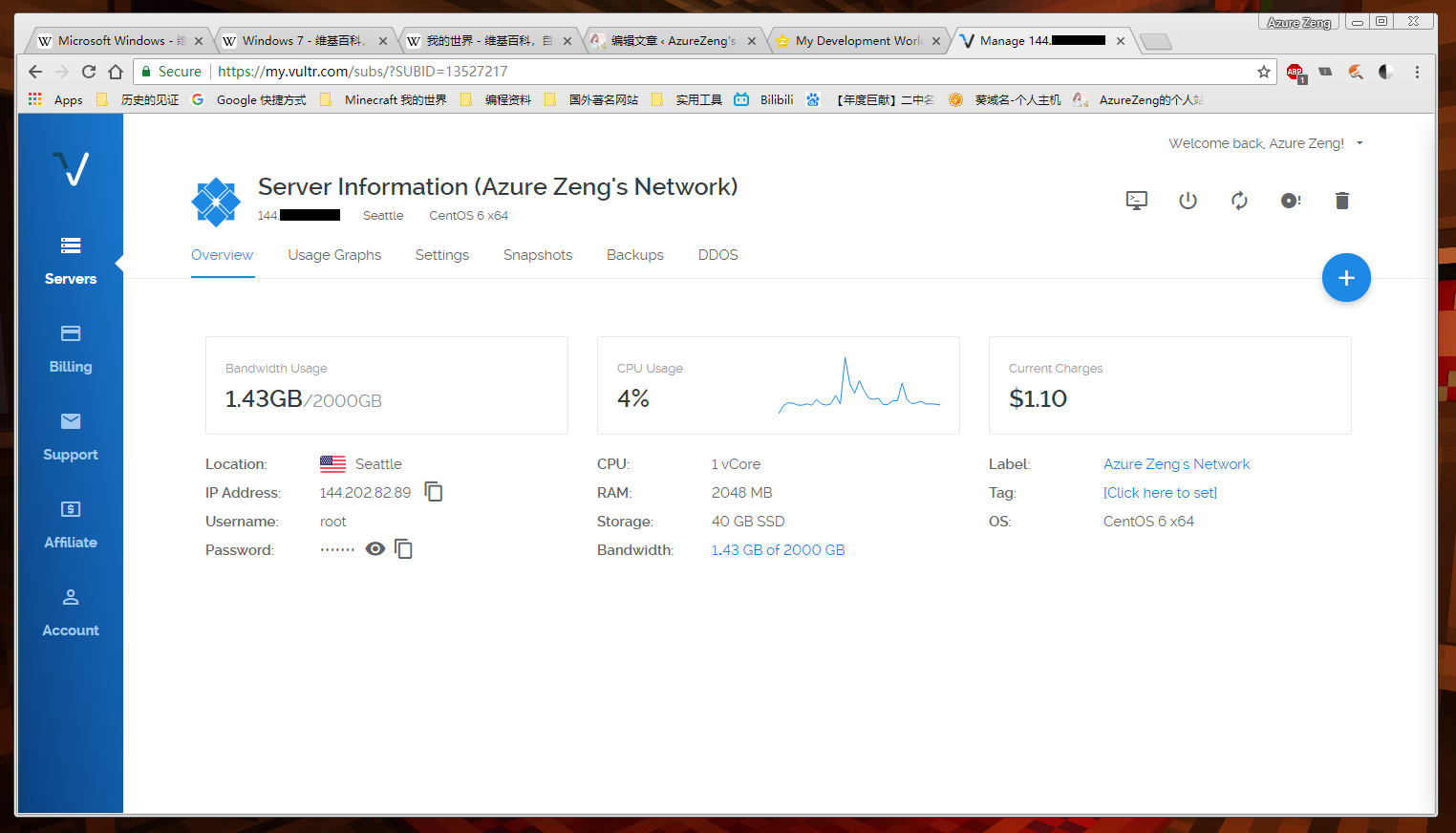Screen dimensions: 1456x833
Task: Click the CPU usage graph
Action: tap(859, 386)
